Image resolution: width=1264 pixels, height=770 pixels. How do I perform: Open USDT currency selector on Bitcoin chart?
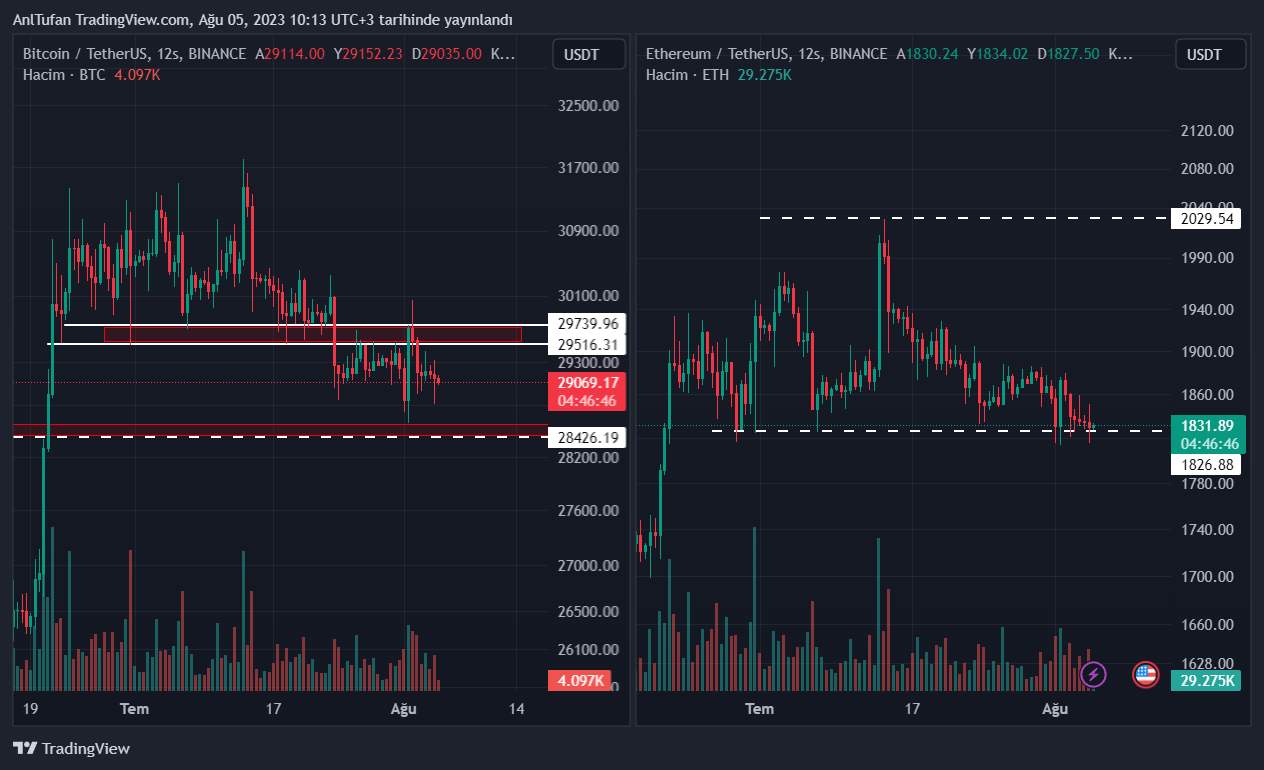[589, 54]
